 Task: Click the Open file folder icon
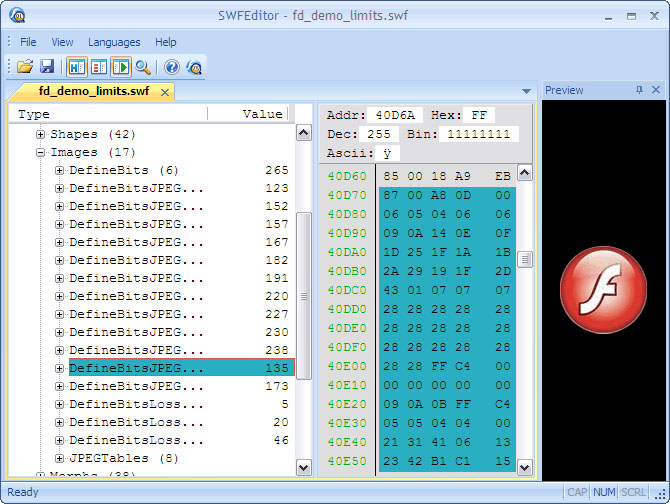[x=25, y=67]
